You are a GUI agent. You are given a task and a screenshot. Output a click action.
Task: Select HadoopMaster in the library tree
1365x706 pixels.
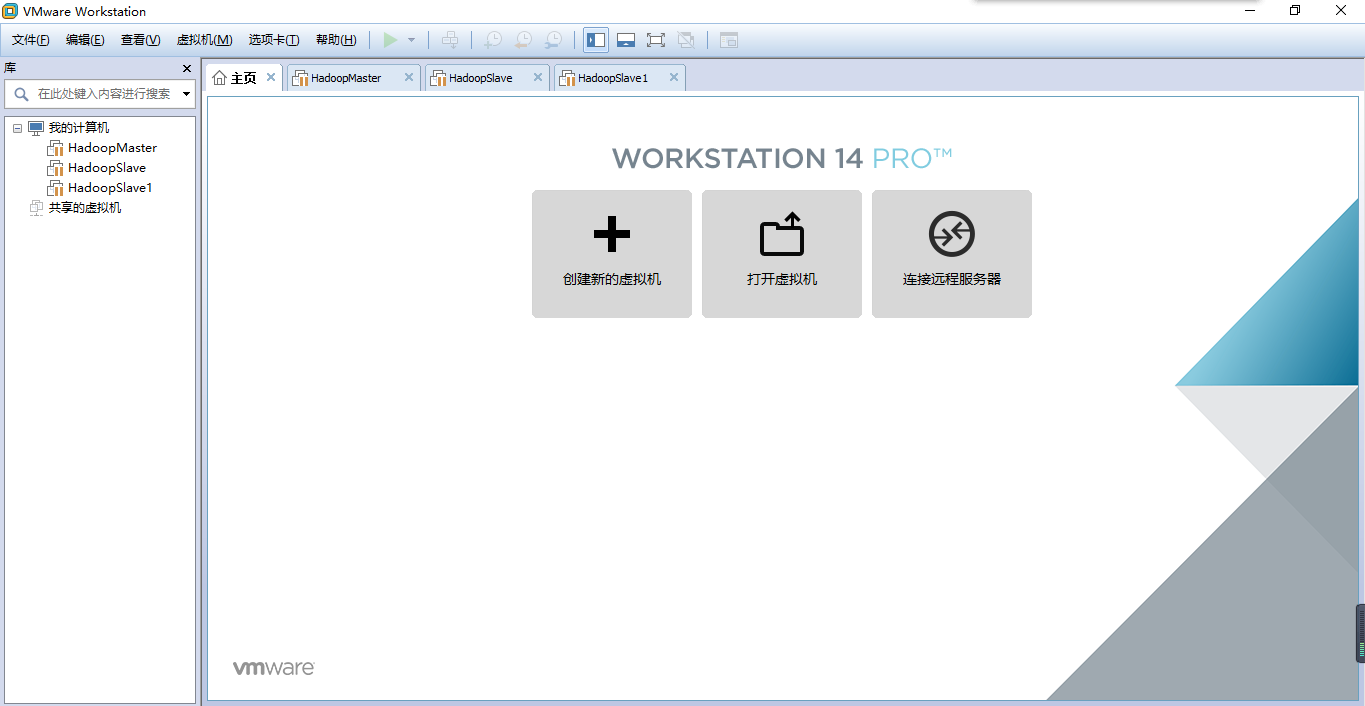tap(112, 148)
